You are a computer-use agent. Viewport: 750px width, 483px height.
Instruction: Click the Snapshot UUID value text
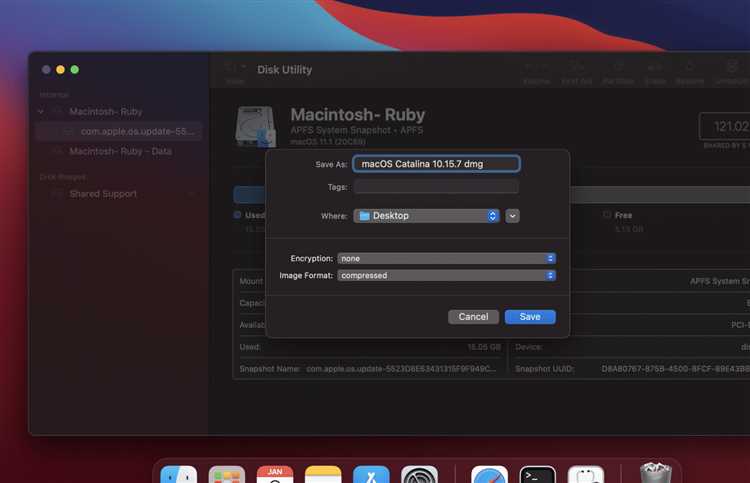[x=675, y=369]
